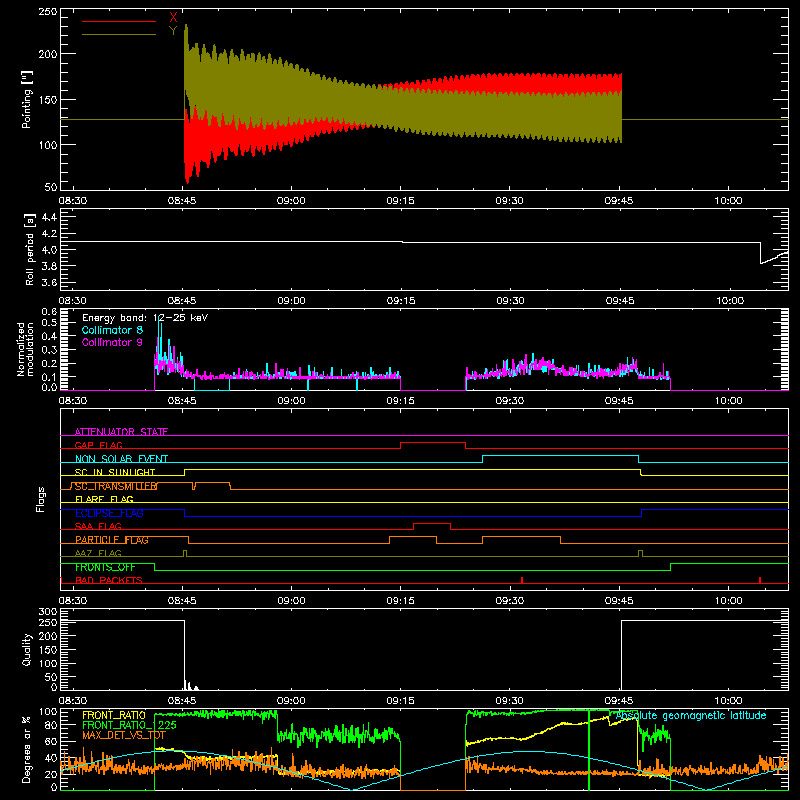Click the raised SAA_FLAG pulse segment
The height and width of the screenshot is (800, 800).
click(432, 523)
